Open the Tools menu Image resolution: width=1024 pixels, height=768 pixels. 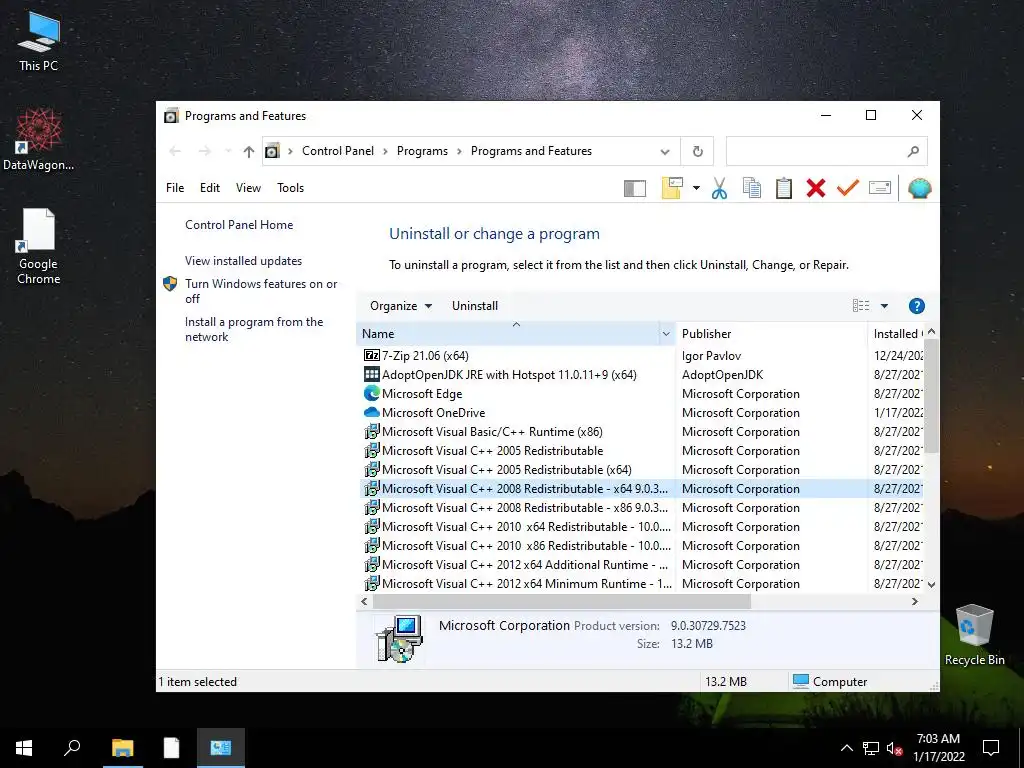(291, 188)
